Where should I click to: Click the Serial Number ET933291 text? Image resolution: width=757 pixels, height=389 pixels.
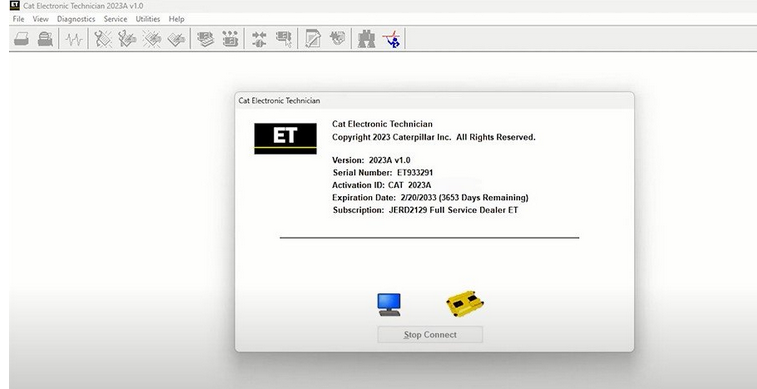pos(383,172)
